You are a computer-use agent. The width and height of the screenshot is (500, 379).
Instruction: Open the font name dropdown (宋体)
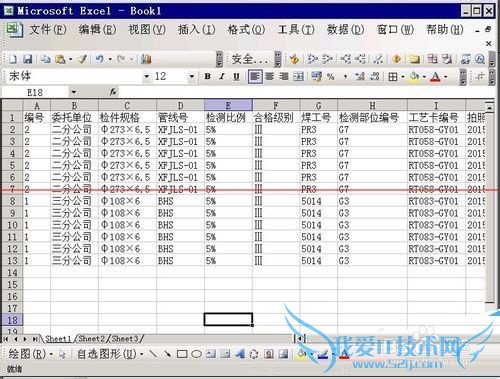146,77
